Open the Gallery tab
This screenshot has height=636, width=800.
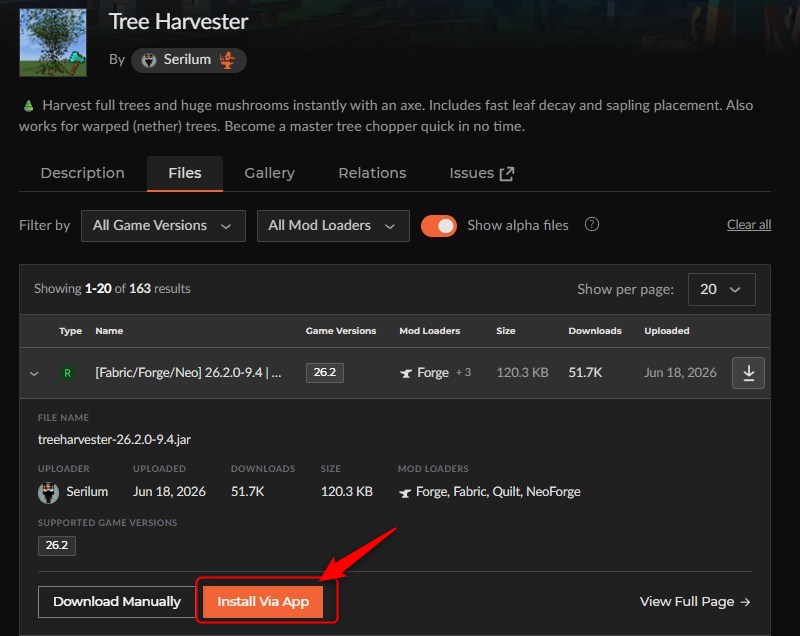(x=269, y=173)
